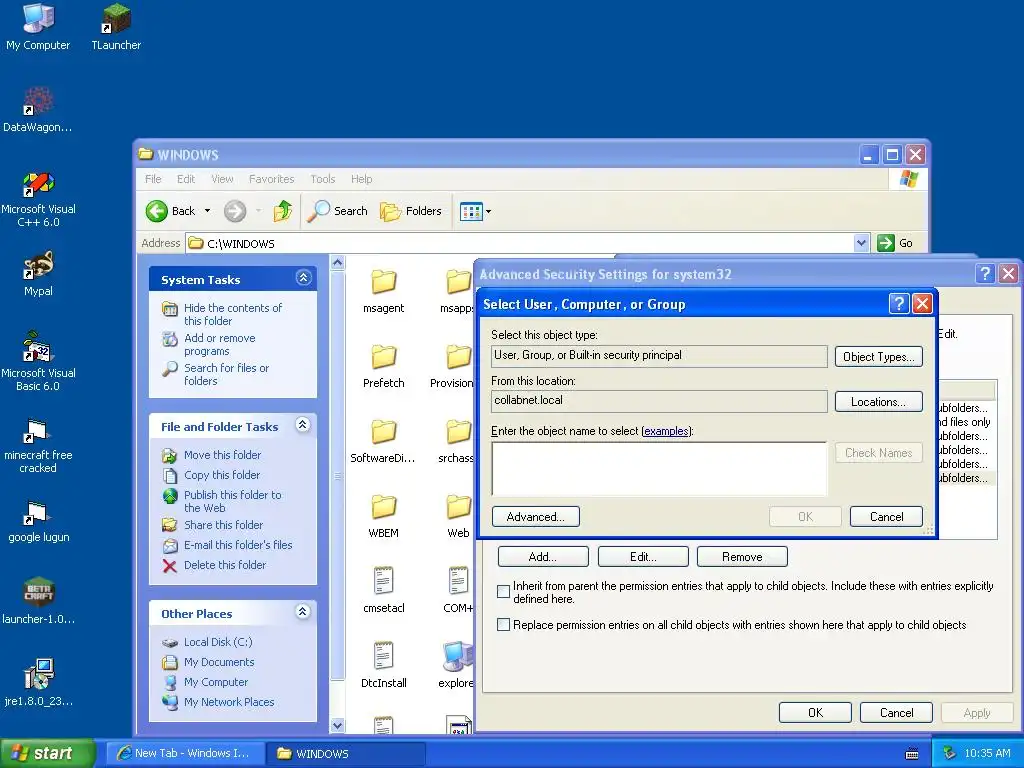The image size is (1024, 768).
Task: Click Hide the contents of this folder
Action: coord(232,314)
